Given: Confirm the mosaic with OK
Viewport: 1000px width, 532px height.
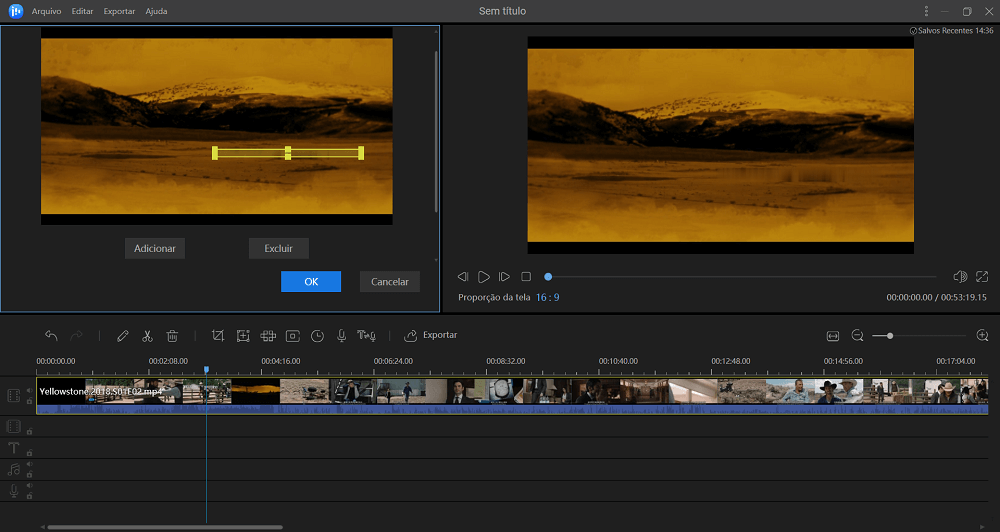Looking at the screenshot, I should click(311, 281).
